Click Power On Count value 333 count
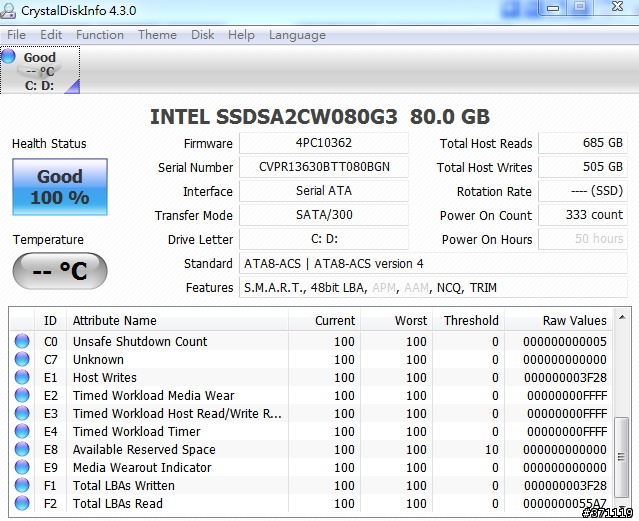The image size is (639, 521). [583, 215]
